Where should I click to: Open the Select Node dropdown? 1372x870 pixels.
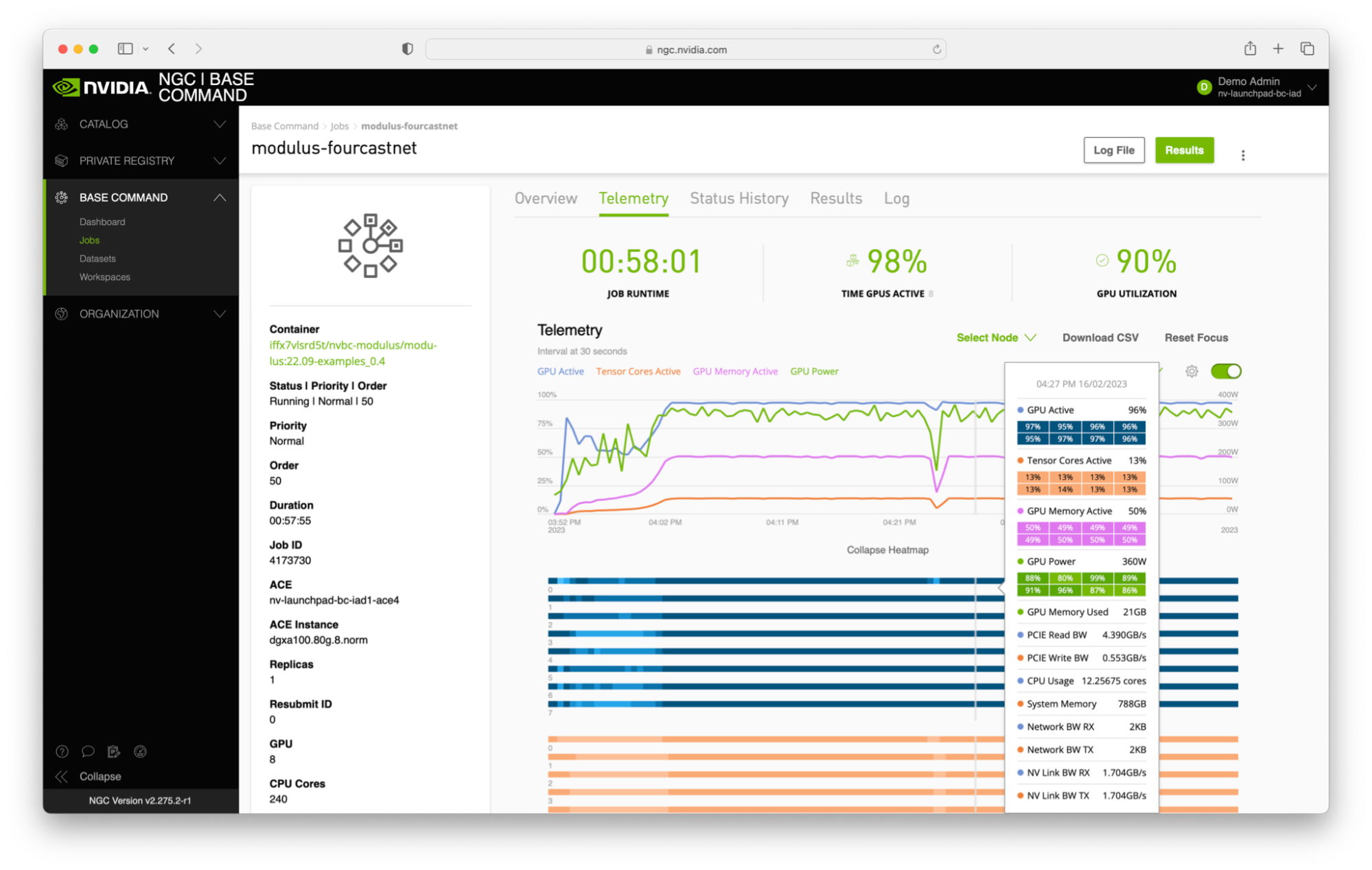(996, 338)
